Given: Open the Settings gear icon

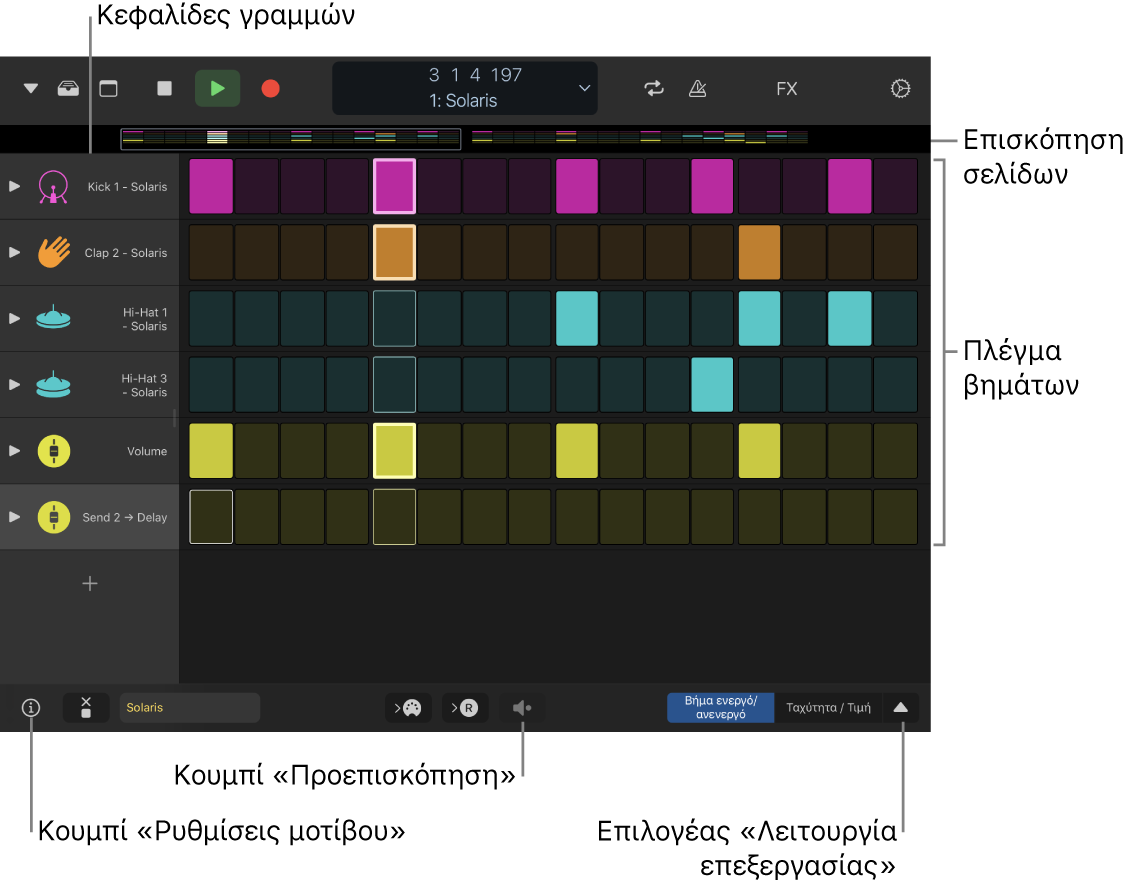Looking at the screenshot, I should (x=900, y=88).
